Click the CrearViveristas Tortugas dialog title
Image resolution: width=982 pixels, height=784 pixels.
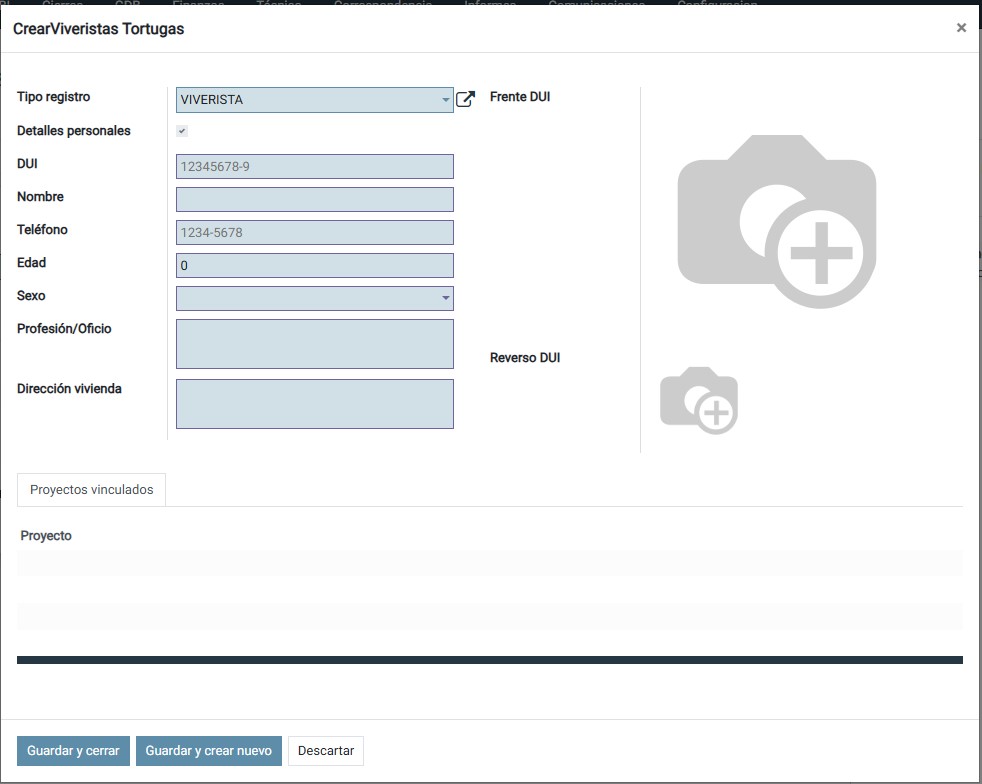98,29
